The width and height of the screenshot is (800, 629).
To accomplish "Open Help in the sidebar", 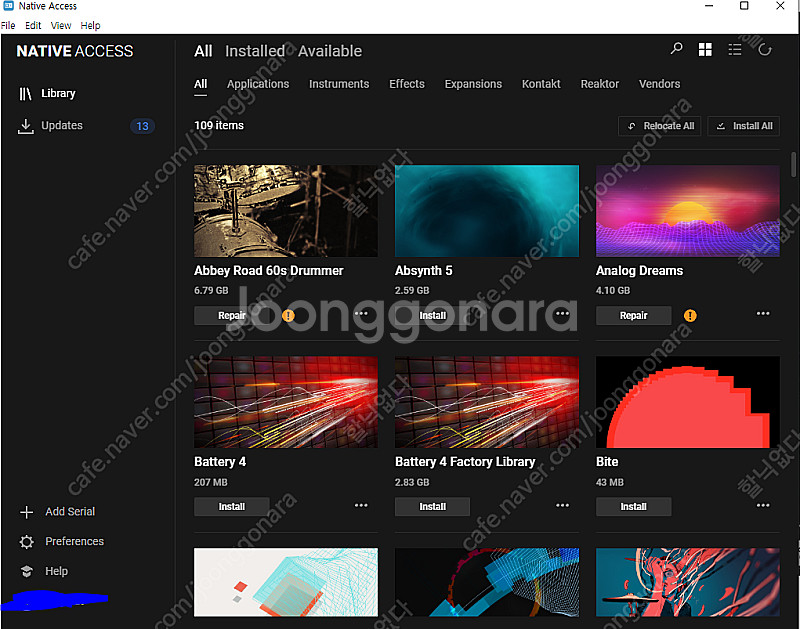I will pos(56,571).
